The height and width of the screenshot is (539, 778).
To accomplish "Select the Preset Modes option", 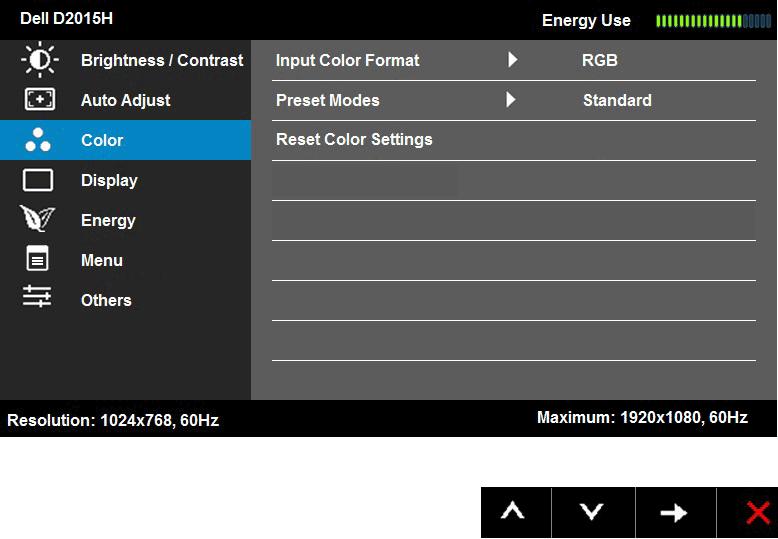I will 327,100.
